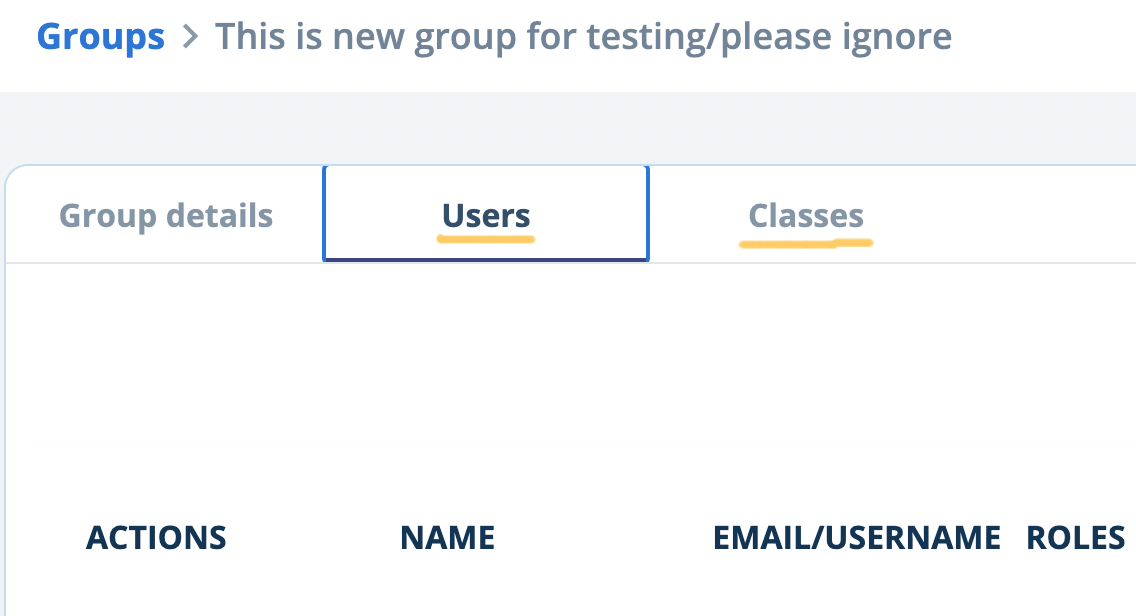Click the rounded top-left corner of the panel
The image size is (1136, 616).
(x=14, y=174)
